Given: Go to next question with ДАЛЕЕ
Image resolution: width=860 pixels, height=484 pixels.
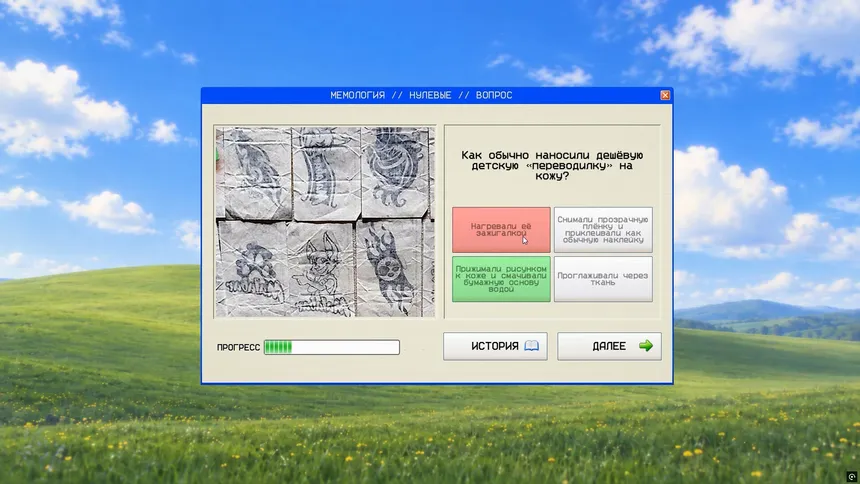Looking at the screenshot, I should [609, 346].
